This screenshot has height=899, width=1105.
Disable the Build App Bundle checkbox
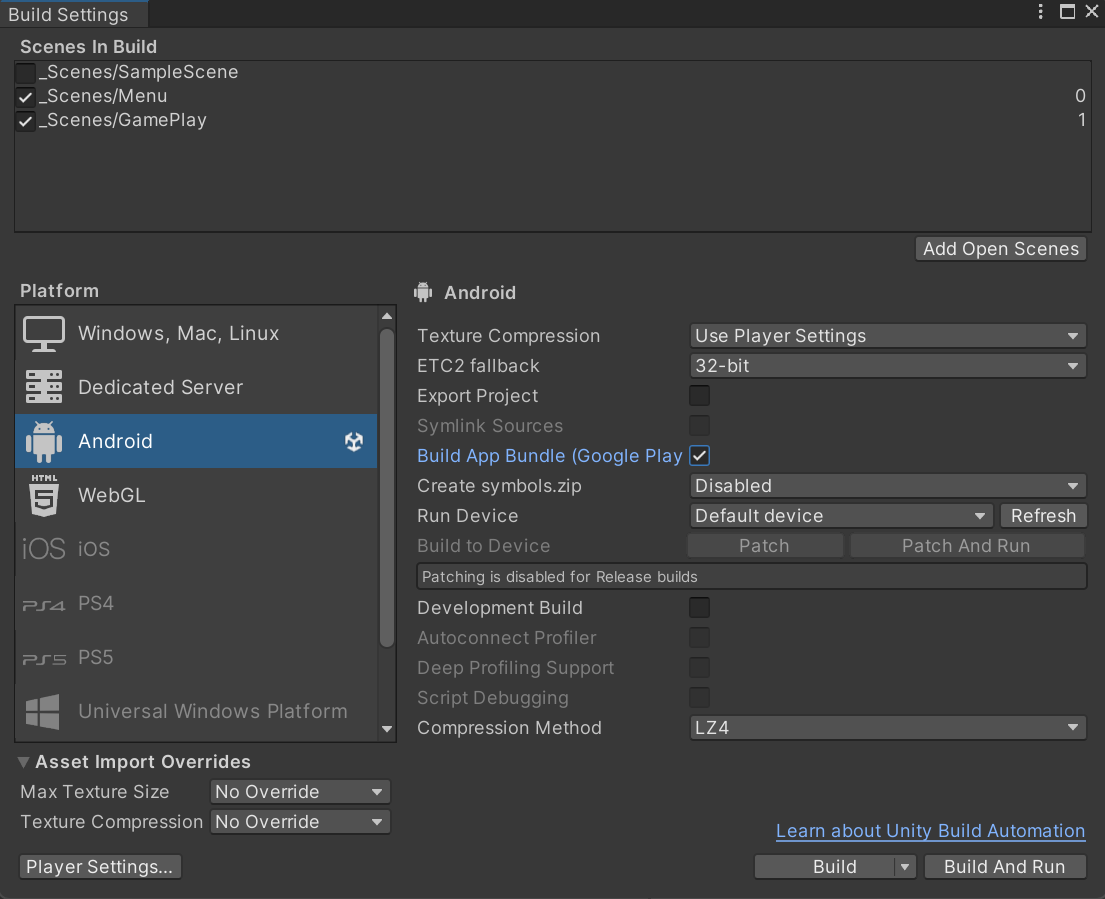tap(700, 456)
